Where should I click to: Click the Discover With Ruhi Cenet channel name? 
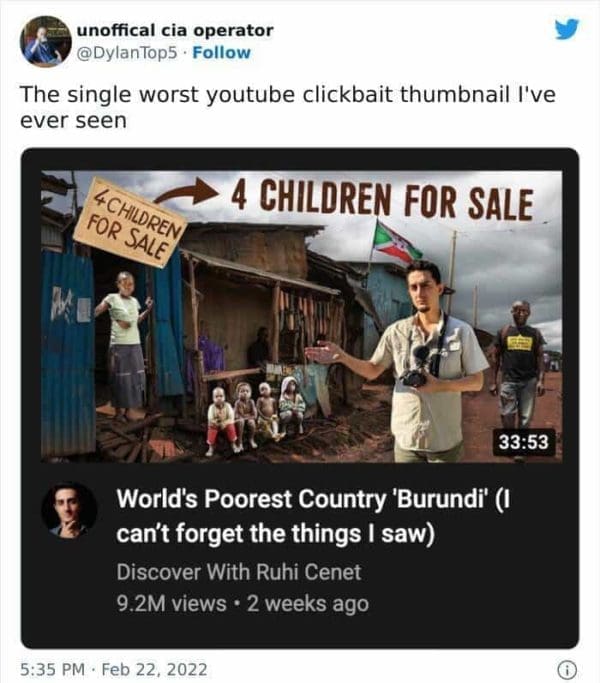coord(239,572)
